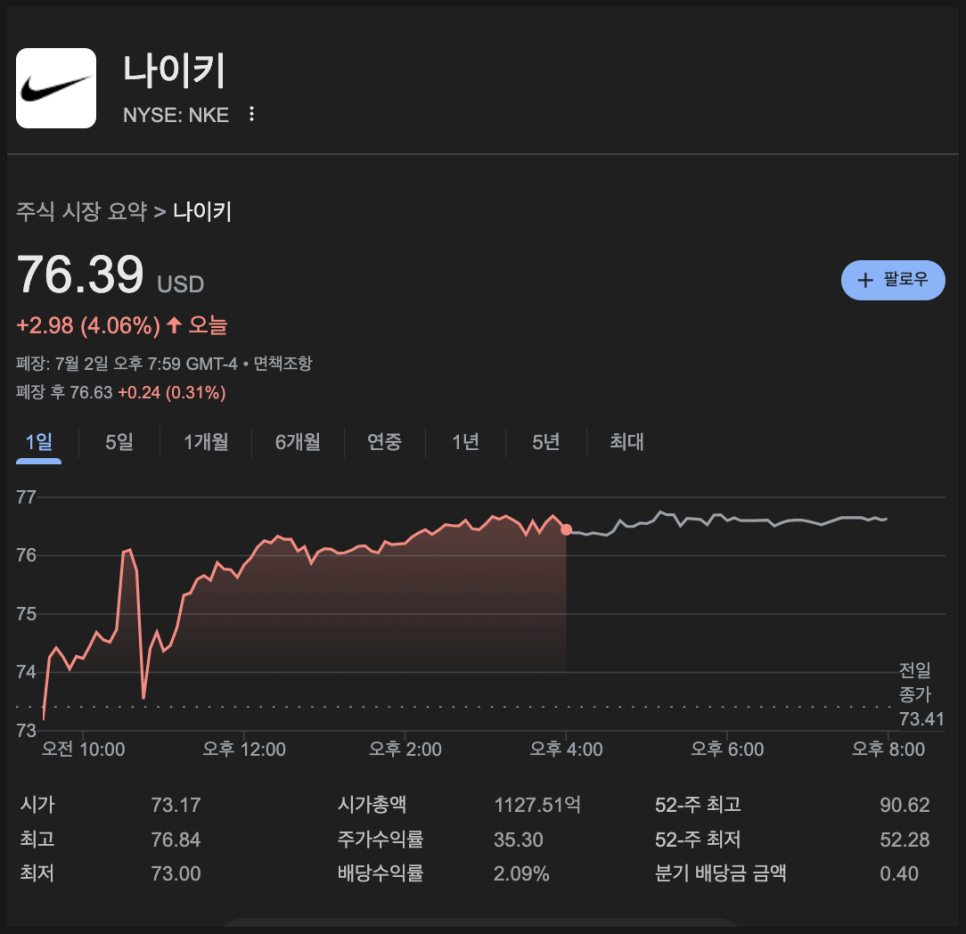Image resolution: width=966 pixels, height=934 pixels.
Task: Click the 전일 종가 73.41 label
Action: [x=921, y=694]
